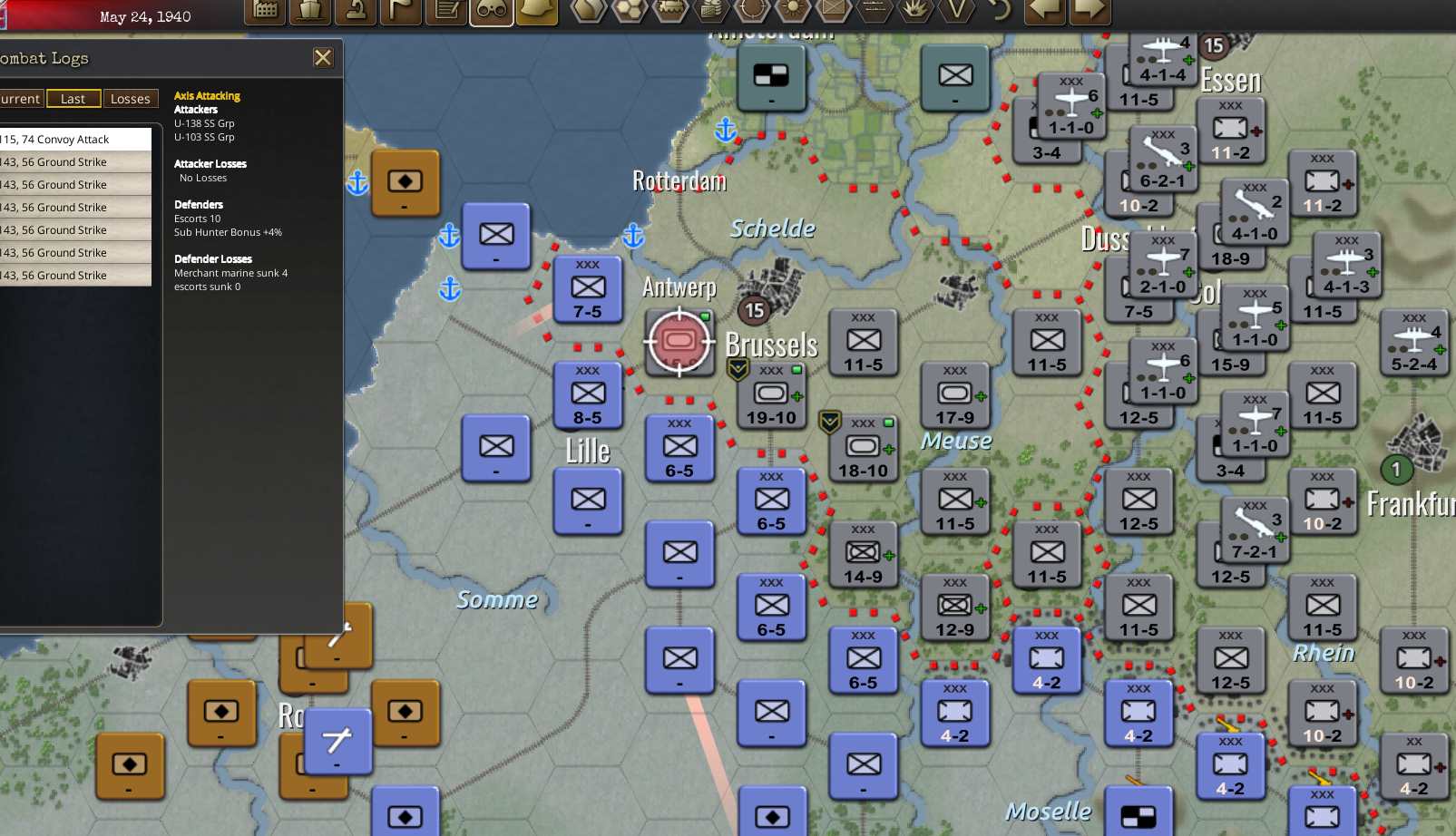
Task: Switch to the Losses tab in Combat Logs
Action: click(x=131, y=99)
